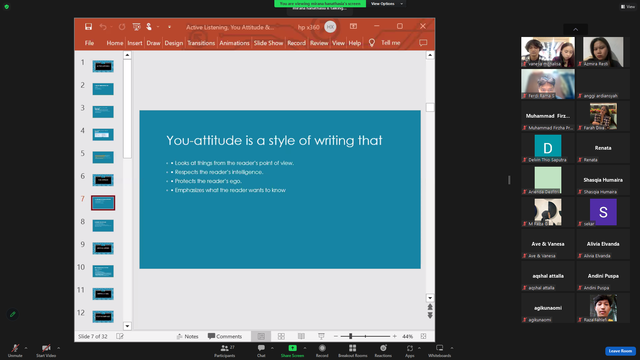Toggle the Notes pane in status bar
640x360 pixels.
[x=187, y=336]
